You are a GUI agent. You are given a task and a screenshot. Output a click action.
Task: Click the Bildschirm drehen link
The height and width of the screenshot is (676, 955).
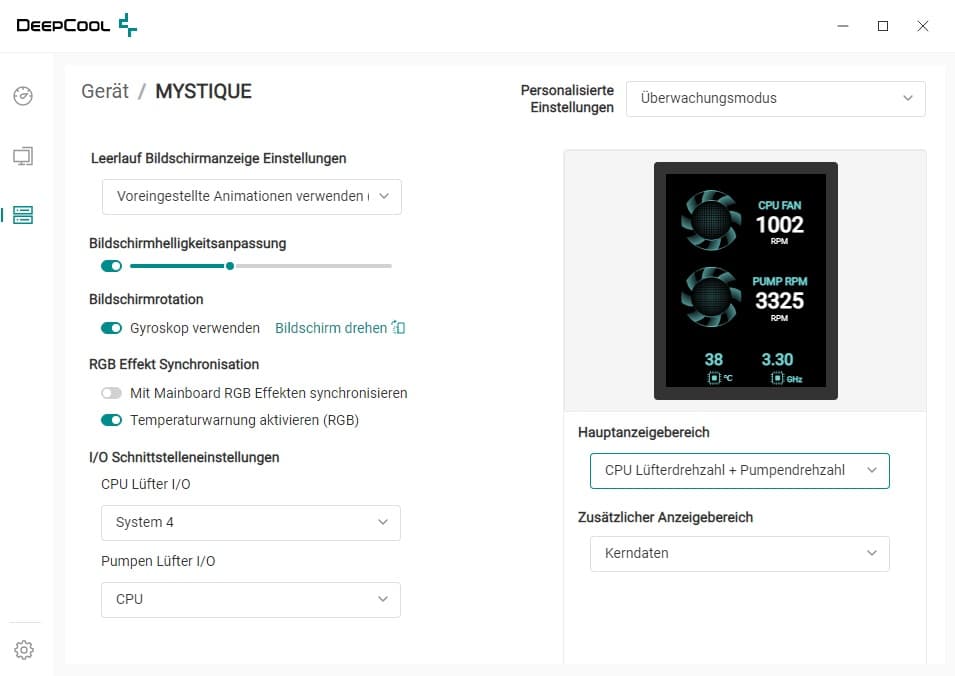[x=331, y=328]
